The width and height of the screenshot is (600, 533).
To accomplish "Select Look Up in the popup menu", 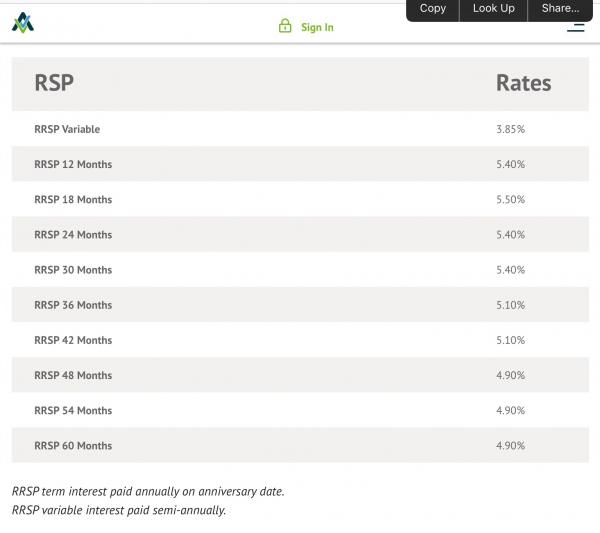I will click(493, 9).
